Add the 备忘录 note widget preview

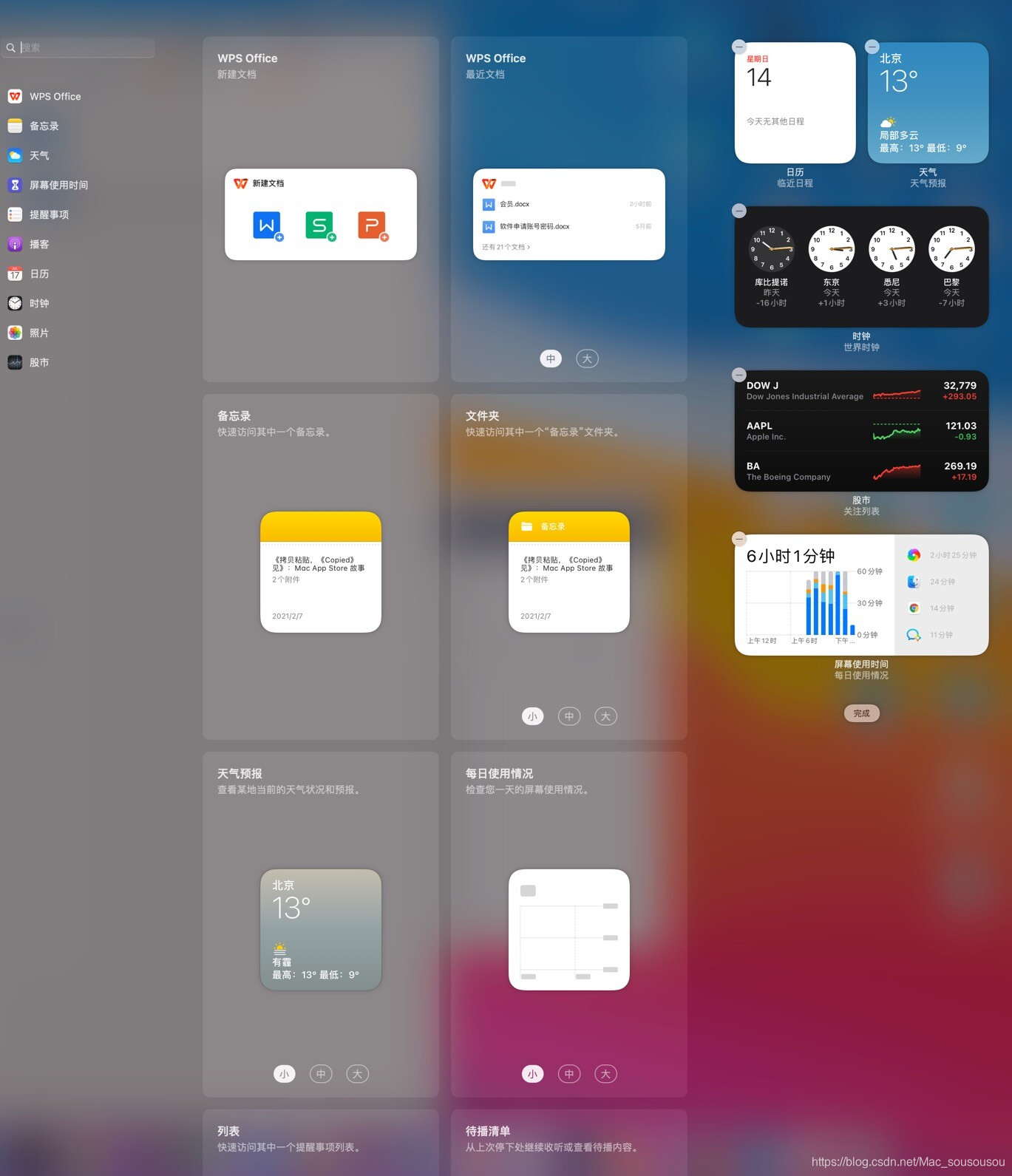pyautogui.click(x=321, y=572)
